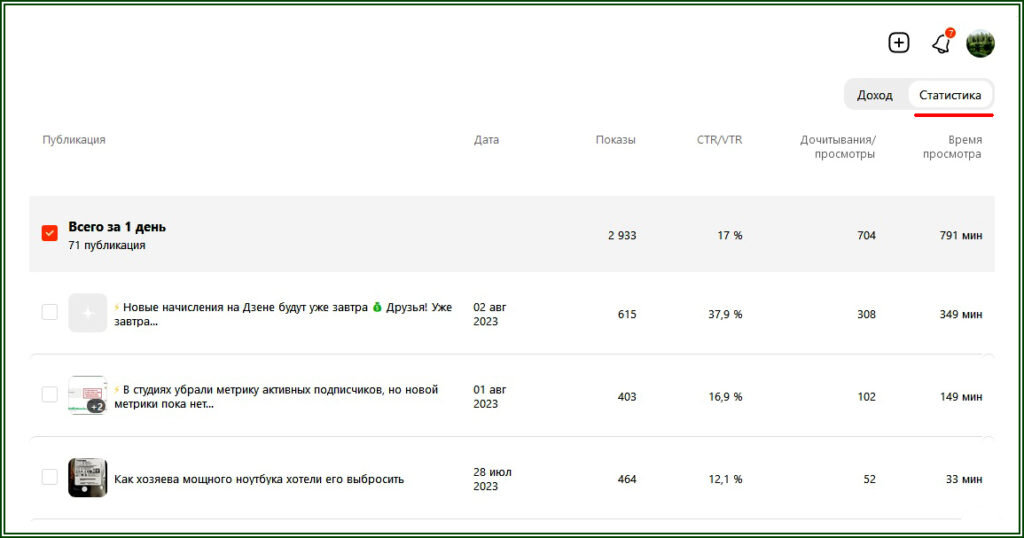Sort by the Показы column header
Viewport: 1024px width, 538px height.
tap(615, 140)
